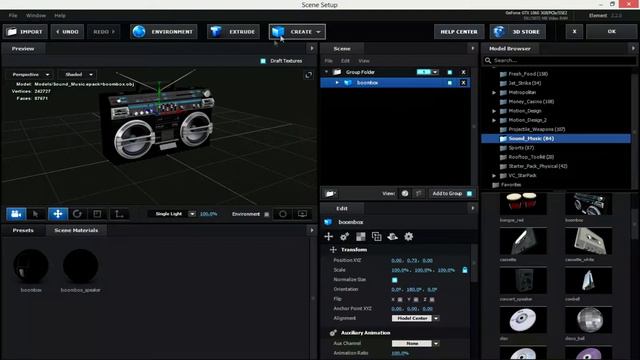
Task: Select the boombox material swatch
Action: click(31, 266)
